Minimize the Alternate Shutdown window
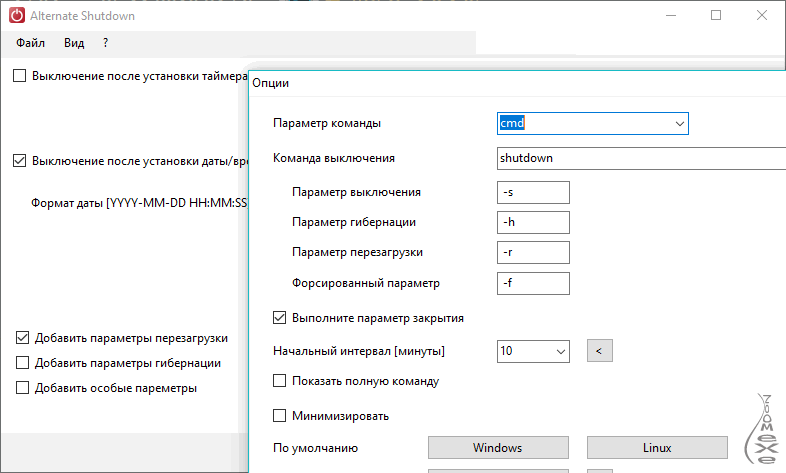The height and width of the screenshot is (473, 786). (x=669, y=16)
